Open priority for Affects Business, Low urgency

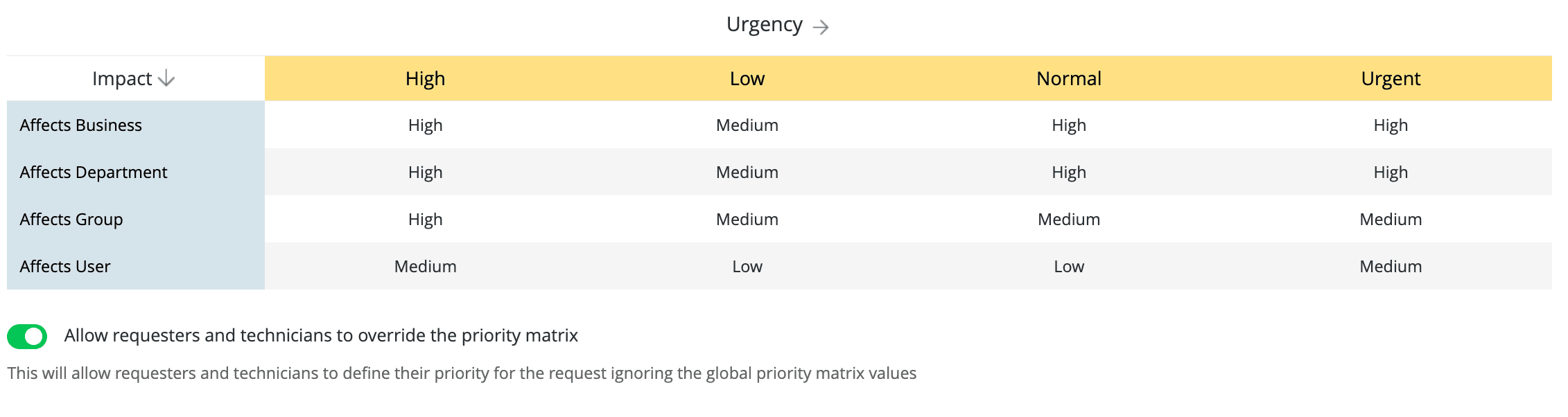coord(747,125)
